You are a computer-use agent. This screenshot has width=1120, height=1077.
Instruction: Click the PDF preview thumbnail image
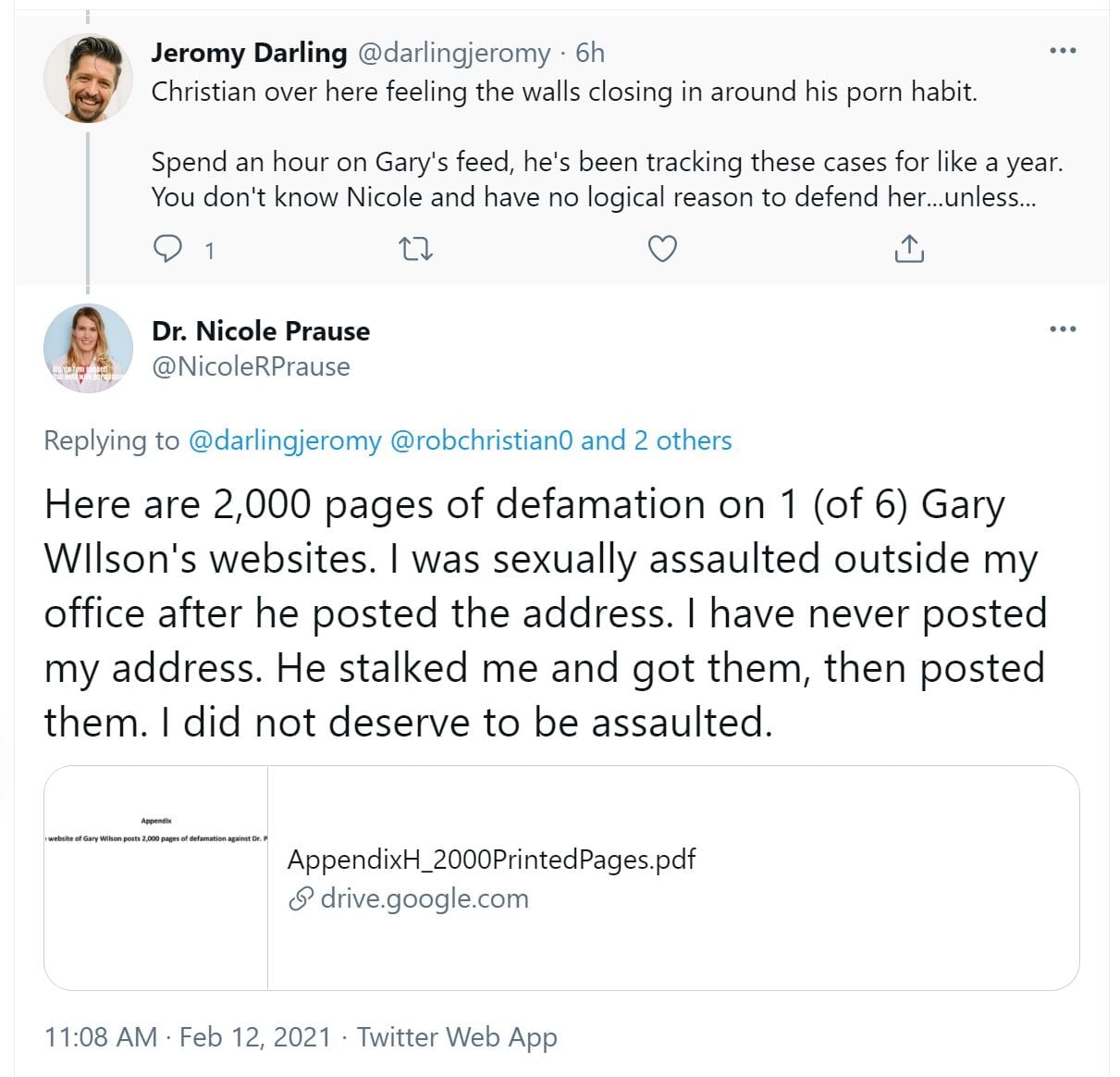coord(156,877)
